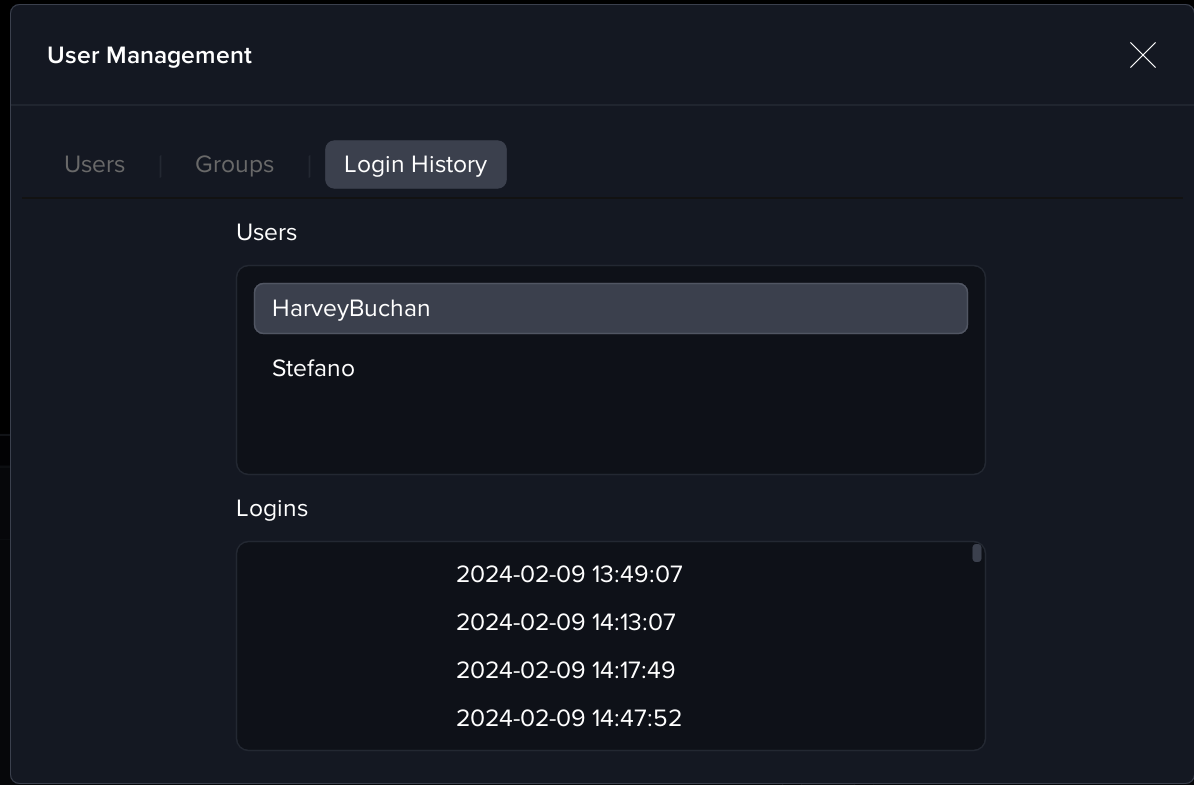Image resolution: width=1194 pixels, height=785 pixels.
Task: Open the Groups tab
Action: [x=234, y=164]
